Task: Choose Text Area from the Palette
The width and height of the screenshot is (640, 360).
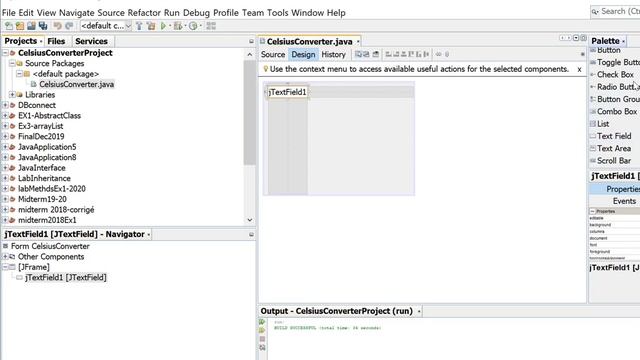Action: 614,149
